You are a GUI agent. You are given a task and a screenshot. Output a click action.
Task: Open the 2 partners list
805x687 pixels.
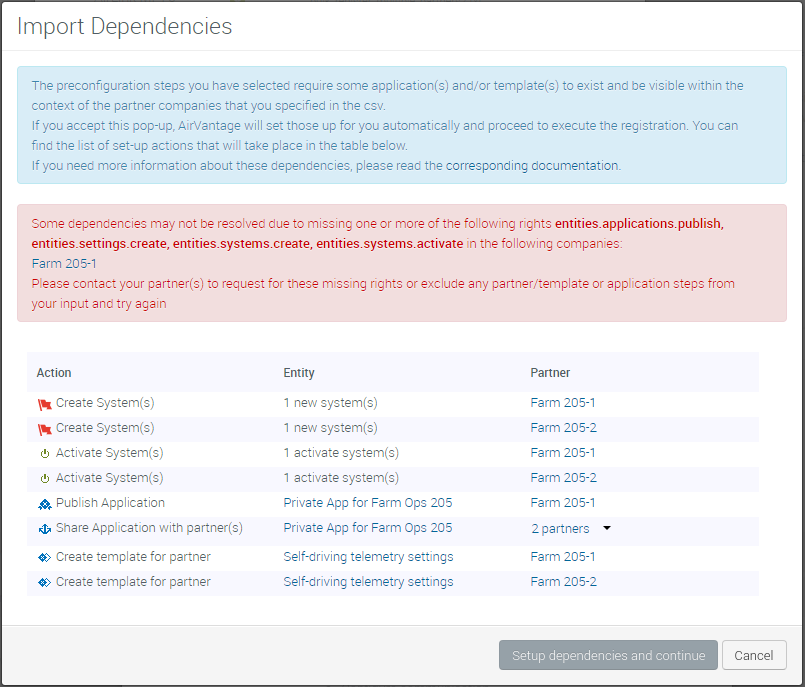(560, 529)
